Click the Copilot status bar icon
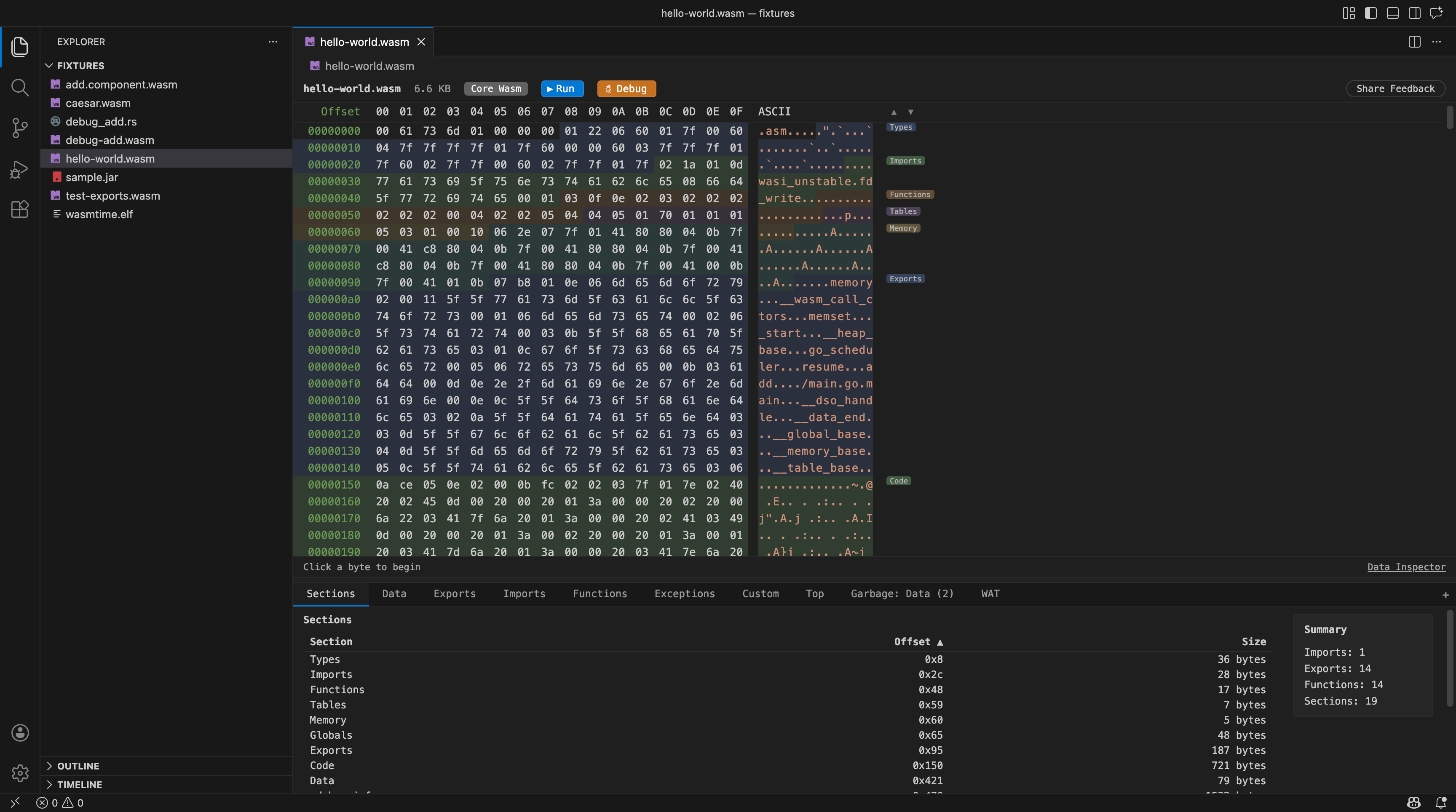 pyautogui.click(x=1414, y=802)
